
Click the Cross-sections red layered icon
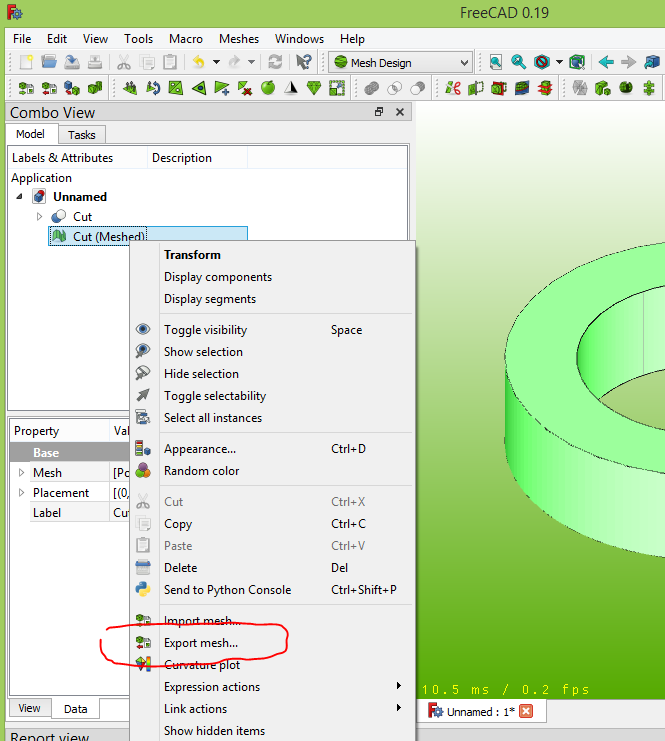(x=545, y=88)
